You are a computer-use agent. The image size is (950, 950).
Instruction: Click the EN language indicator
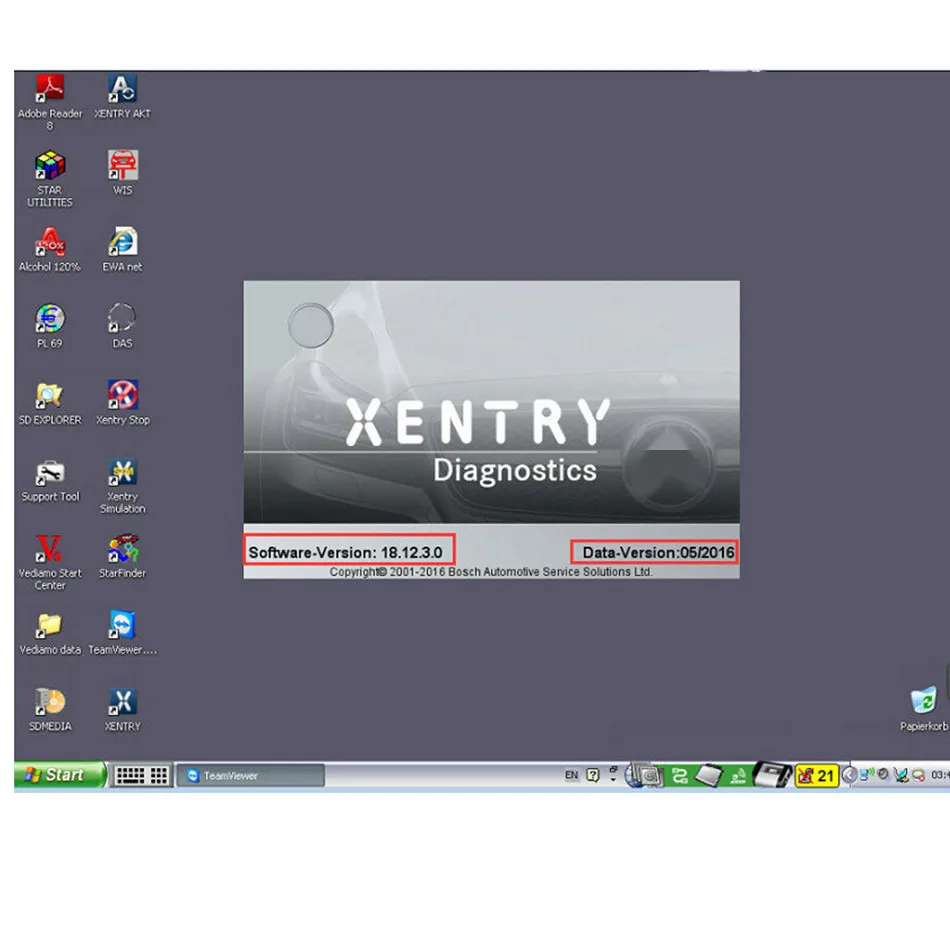[571, 775]
